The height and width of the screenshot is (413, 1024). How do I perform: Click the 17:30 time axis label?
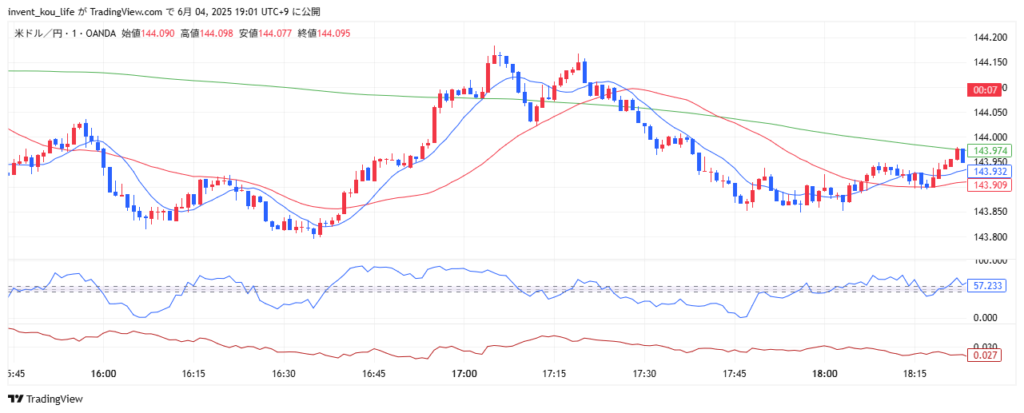coord(645,374)
